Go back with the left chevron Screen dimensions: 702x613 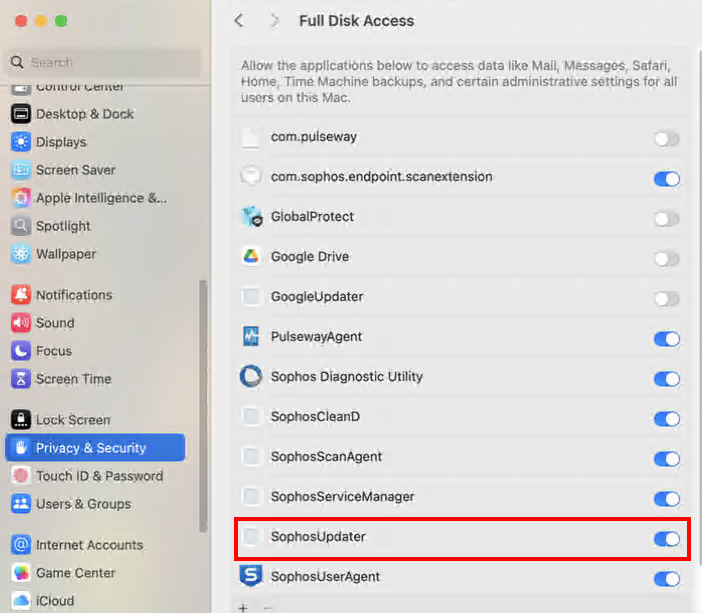239,21
